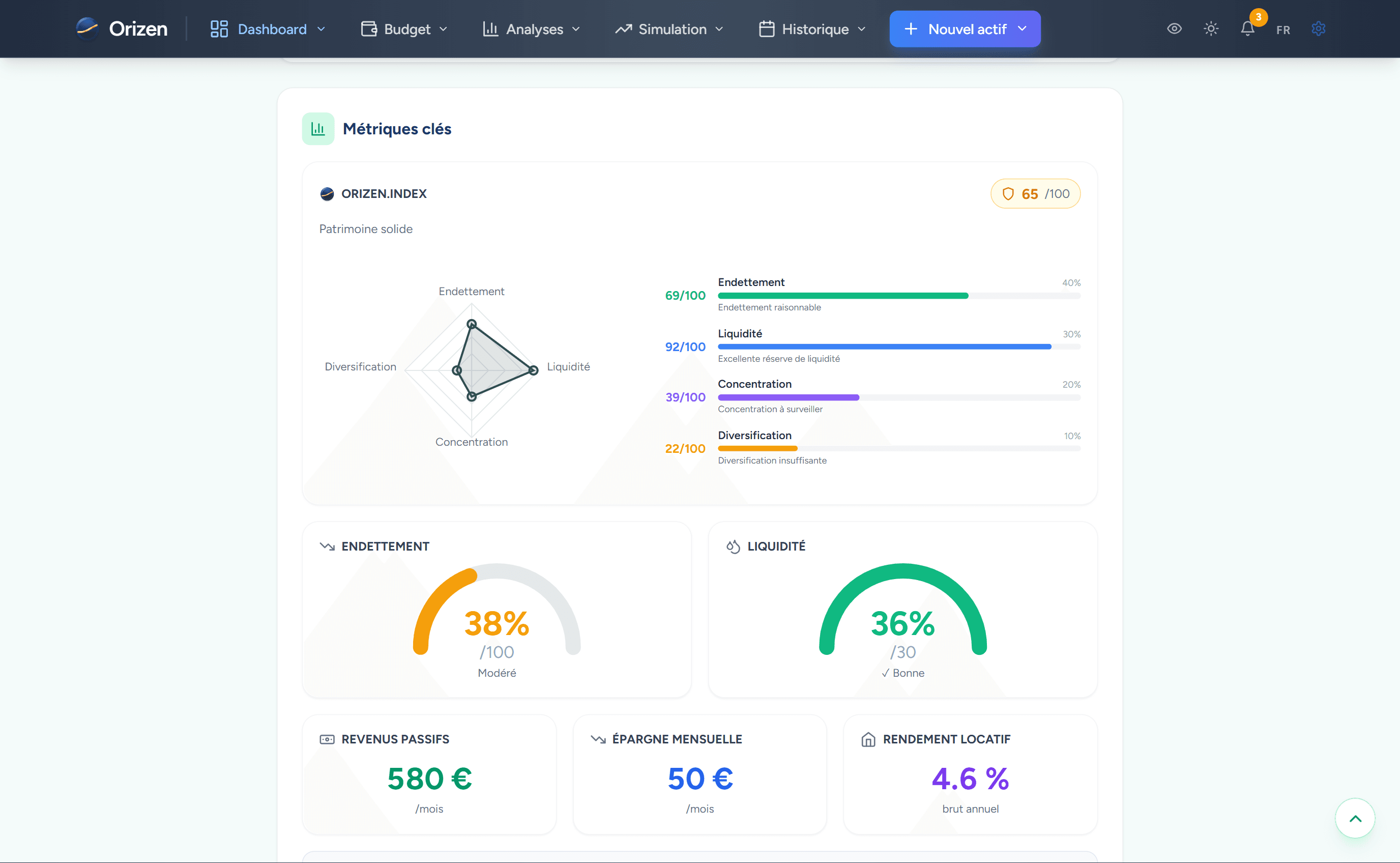Screen dimensions: 1400x863
Task: Click the shield icon in score badge
Action: tap(1008, 194)
